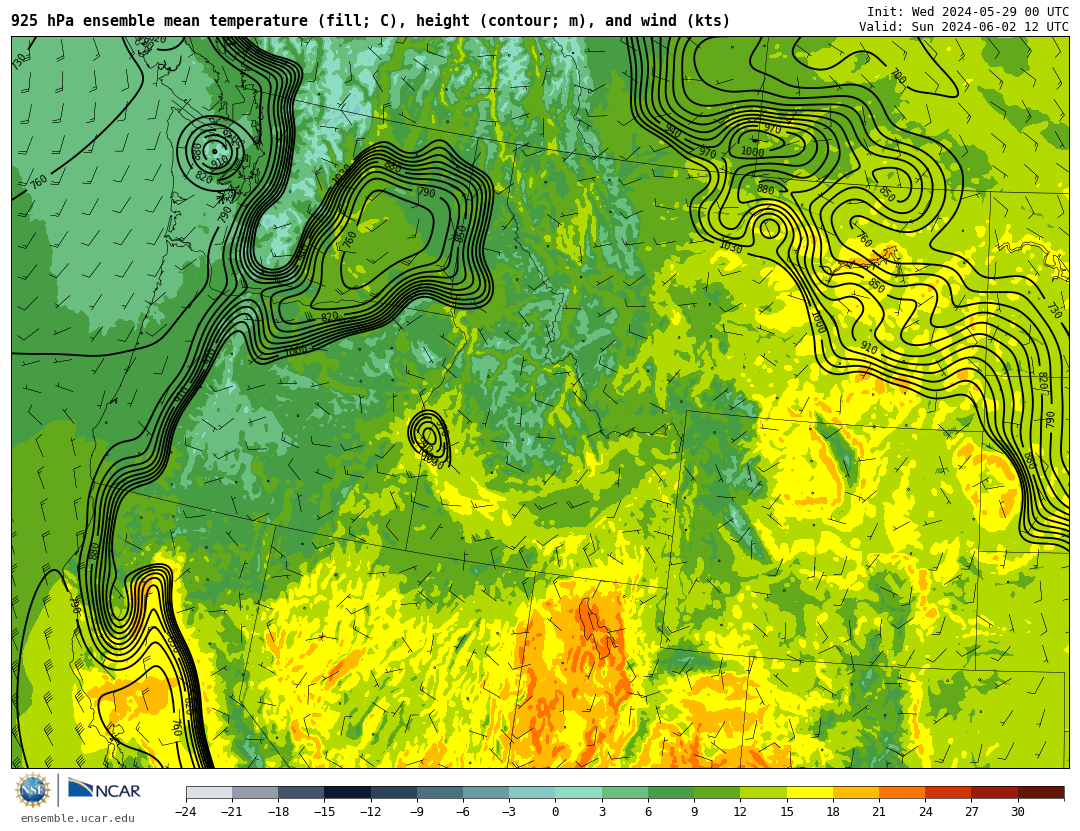Click the colorbar tick label '0'
This screenshot has height=831, width=1080.
tap(556, 812)
